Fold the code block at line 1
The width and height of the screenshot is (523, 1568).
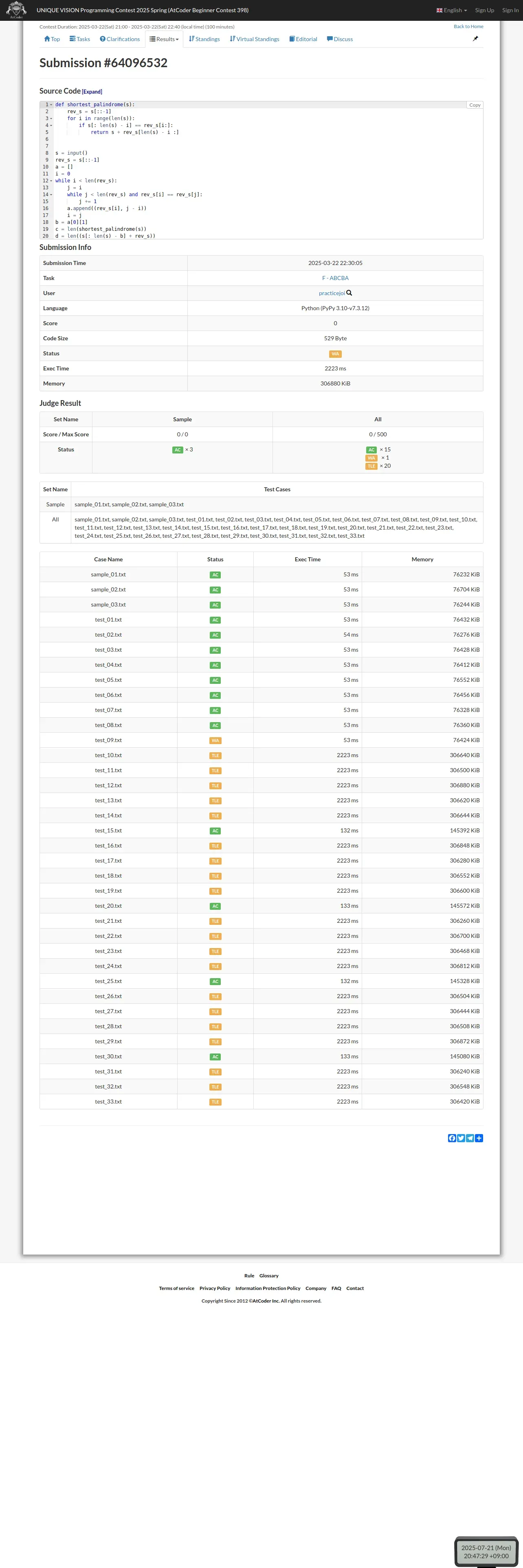51,105
